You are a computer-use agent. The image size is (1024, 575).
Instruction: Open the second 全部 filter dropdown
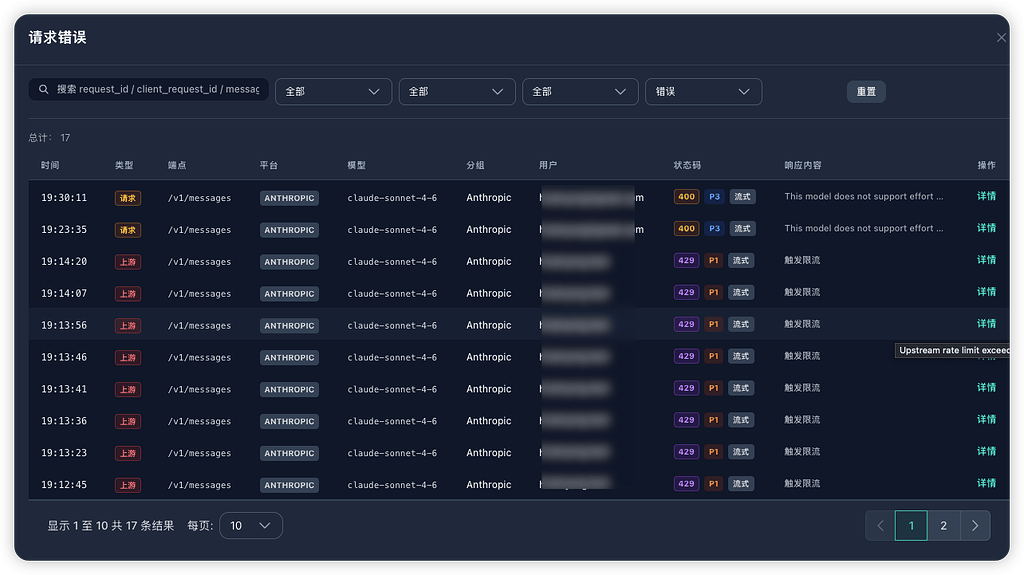click(x=456, y=91)
